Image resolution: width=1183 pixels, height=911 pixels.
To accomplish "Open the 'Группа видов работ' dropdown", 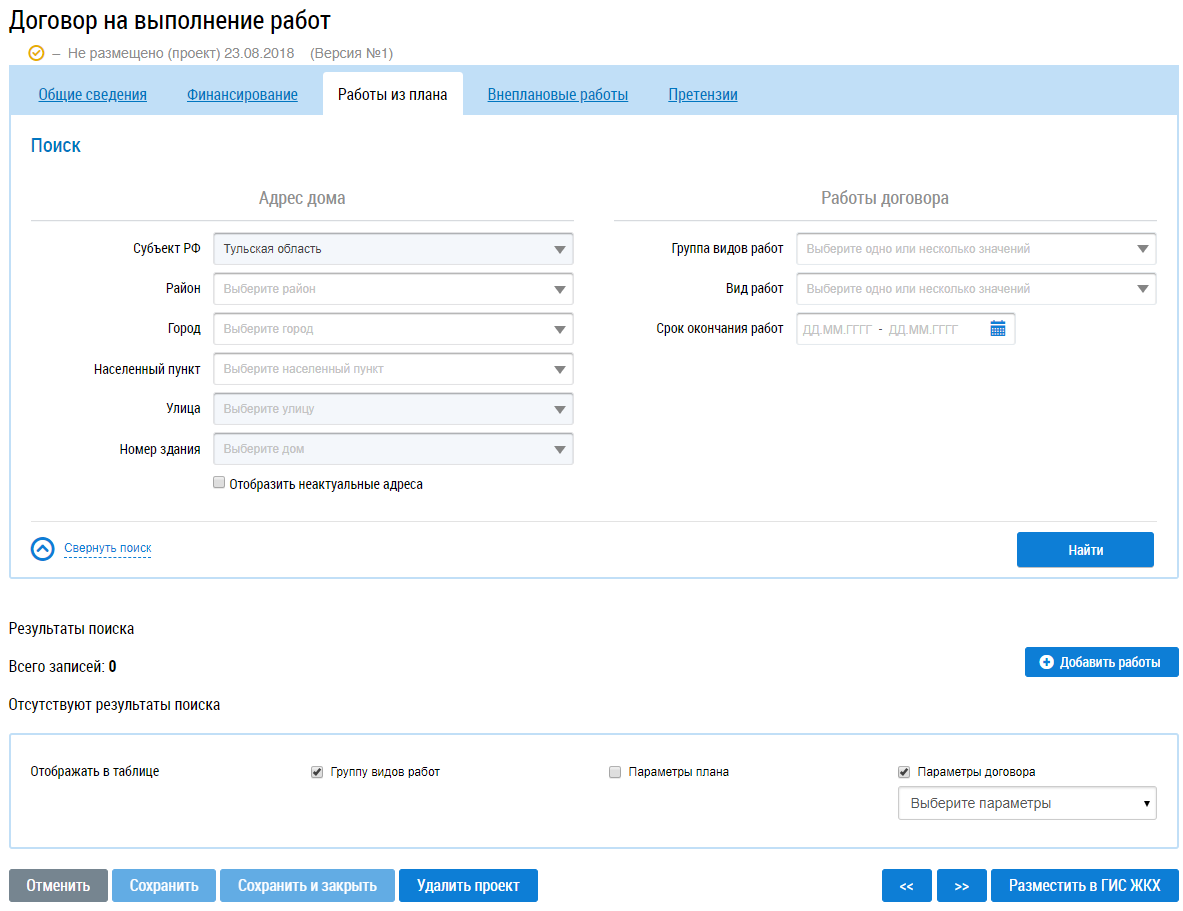I will pos(975,249).
